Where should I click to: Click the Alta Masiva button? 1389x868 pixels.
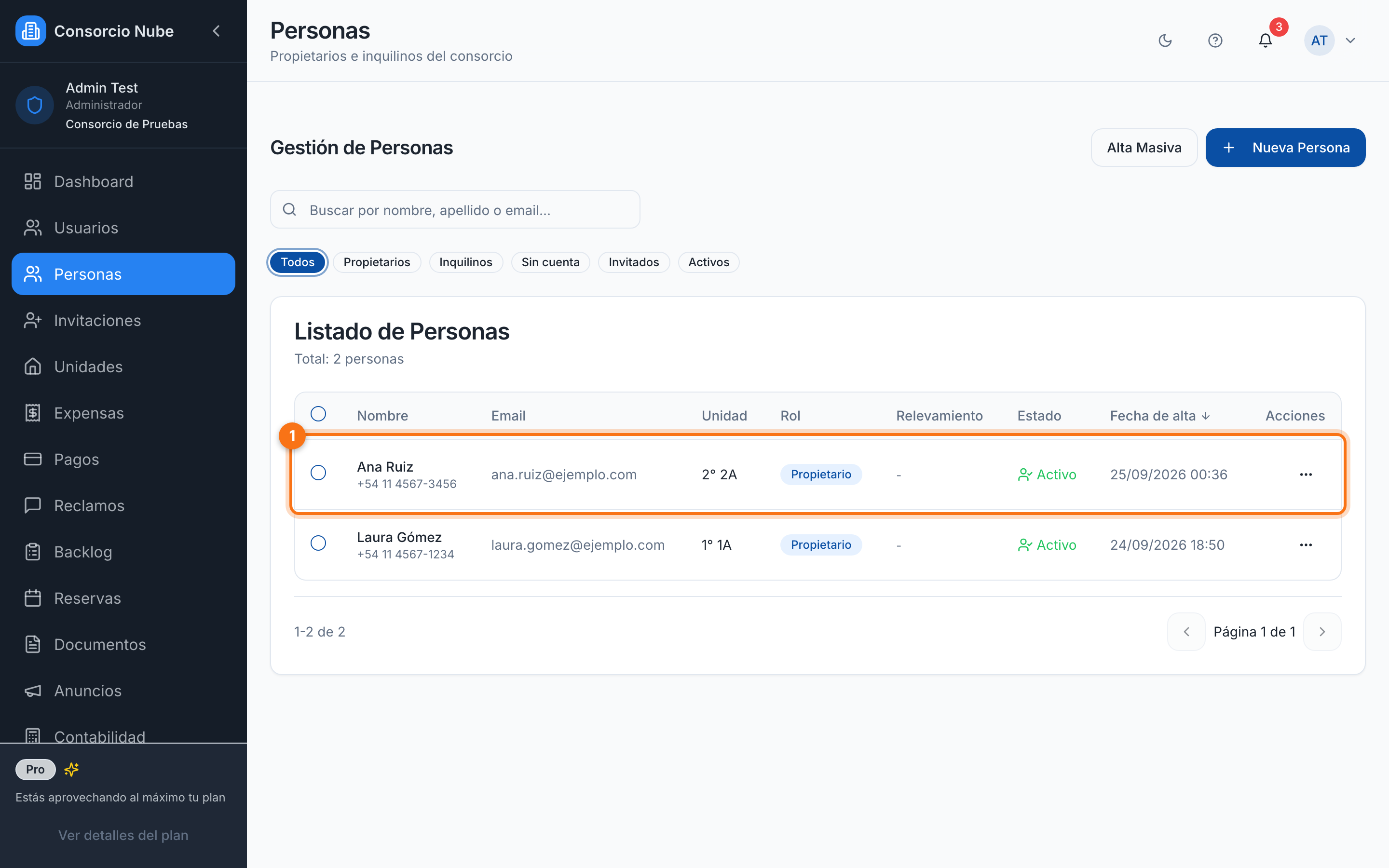pyautogui.click(x=1144, y=148)
